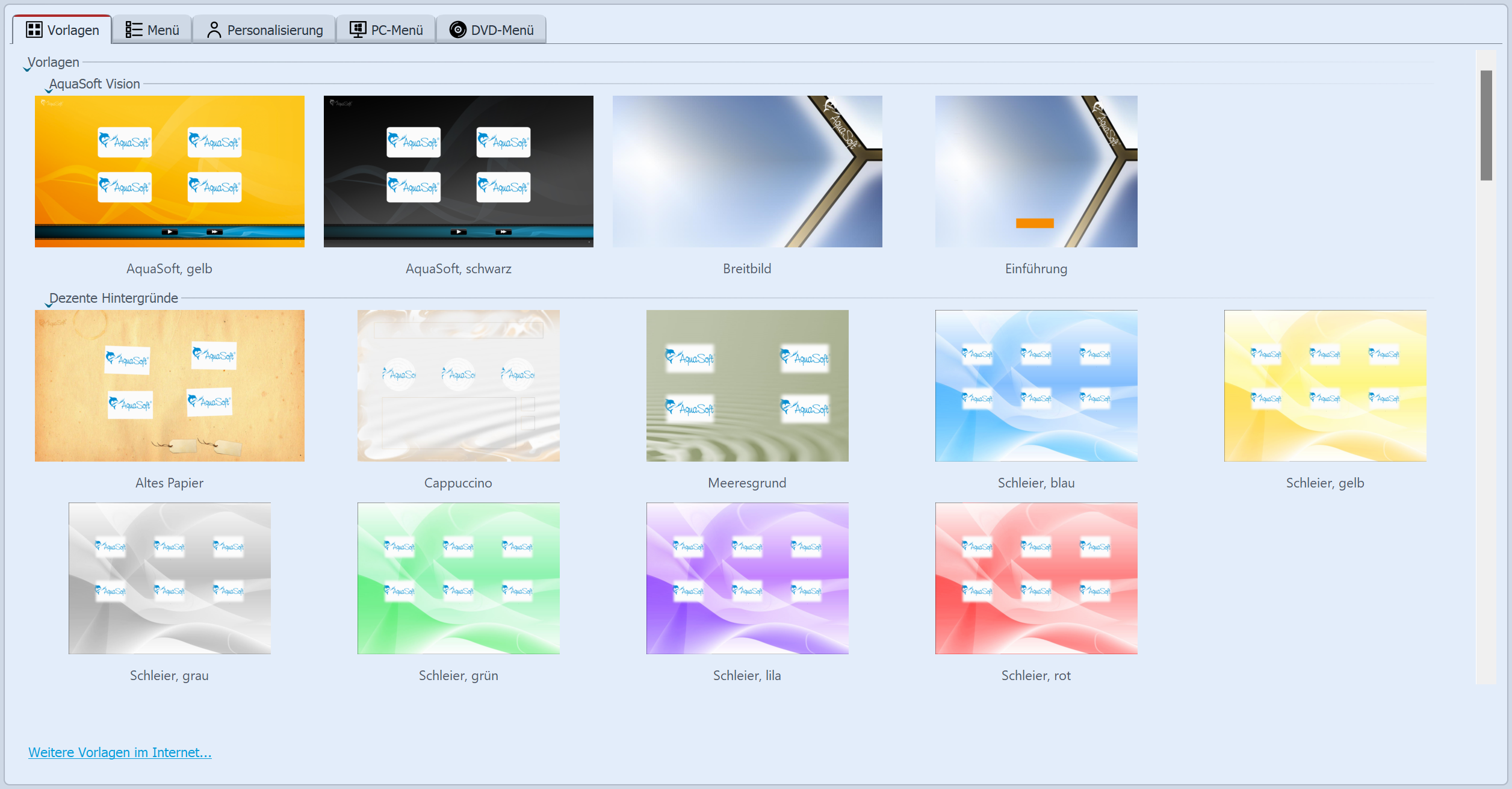This screenshot has height=789, width=1512.
Task: Collapse the Dezente Hintergründe group
Action: [49, 305]
